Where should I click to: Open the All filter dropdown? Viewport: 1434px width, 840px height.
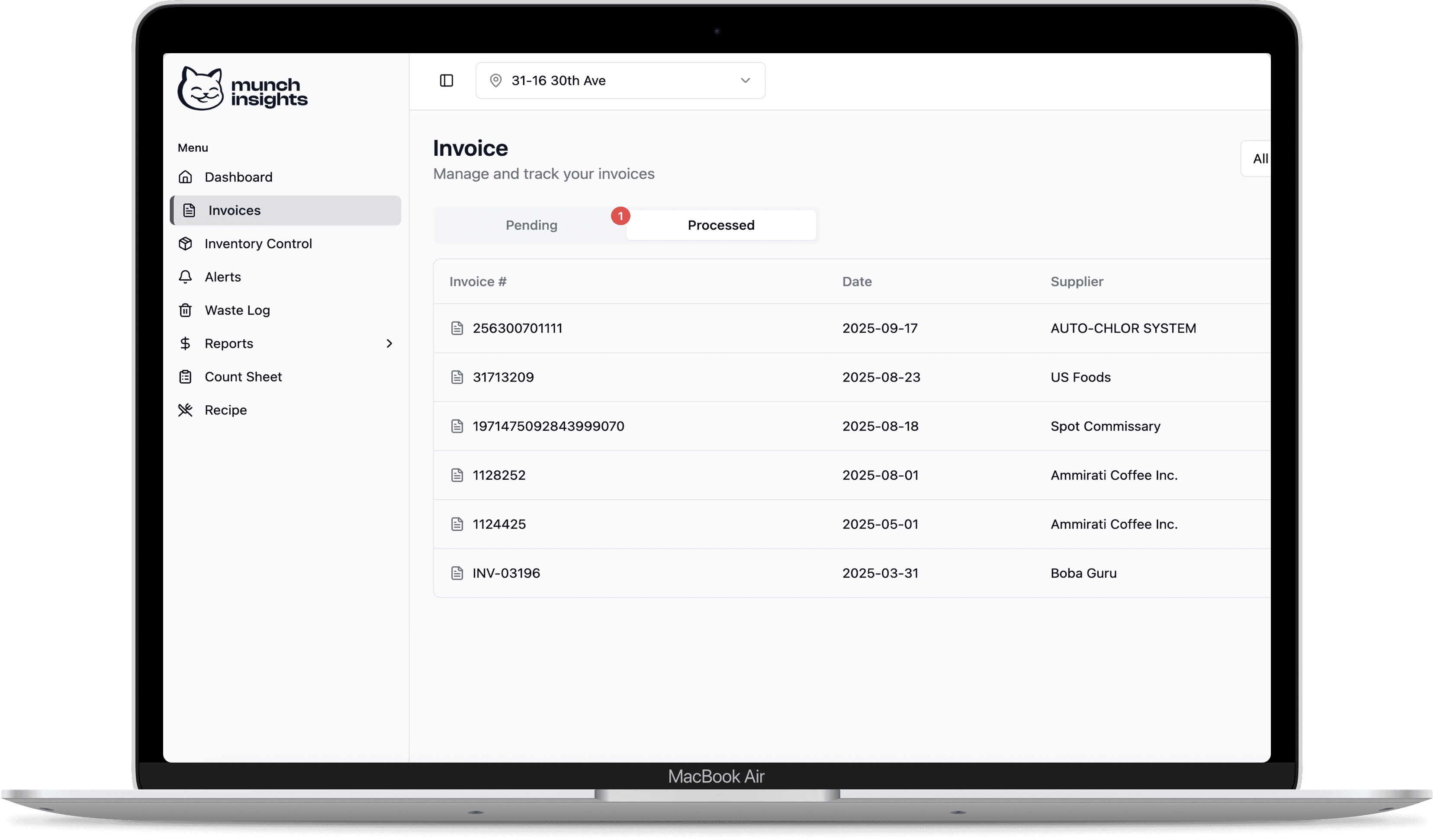[x=1259, y=159]
